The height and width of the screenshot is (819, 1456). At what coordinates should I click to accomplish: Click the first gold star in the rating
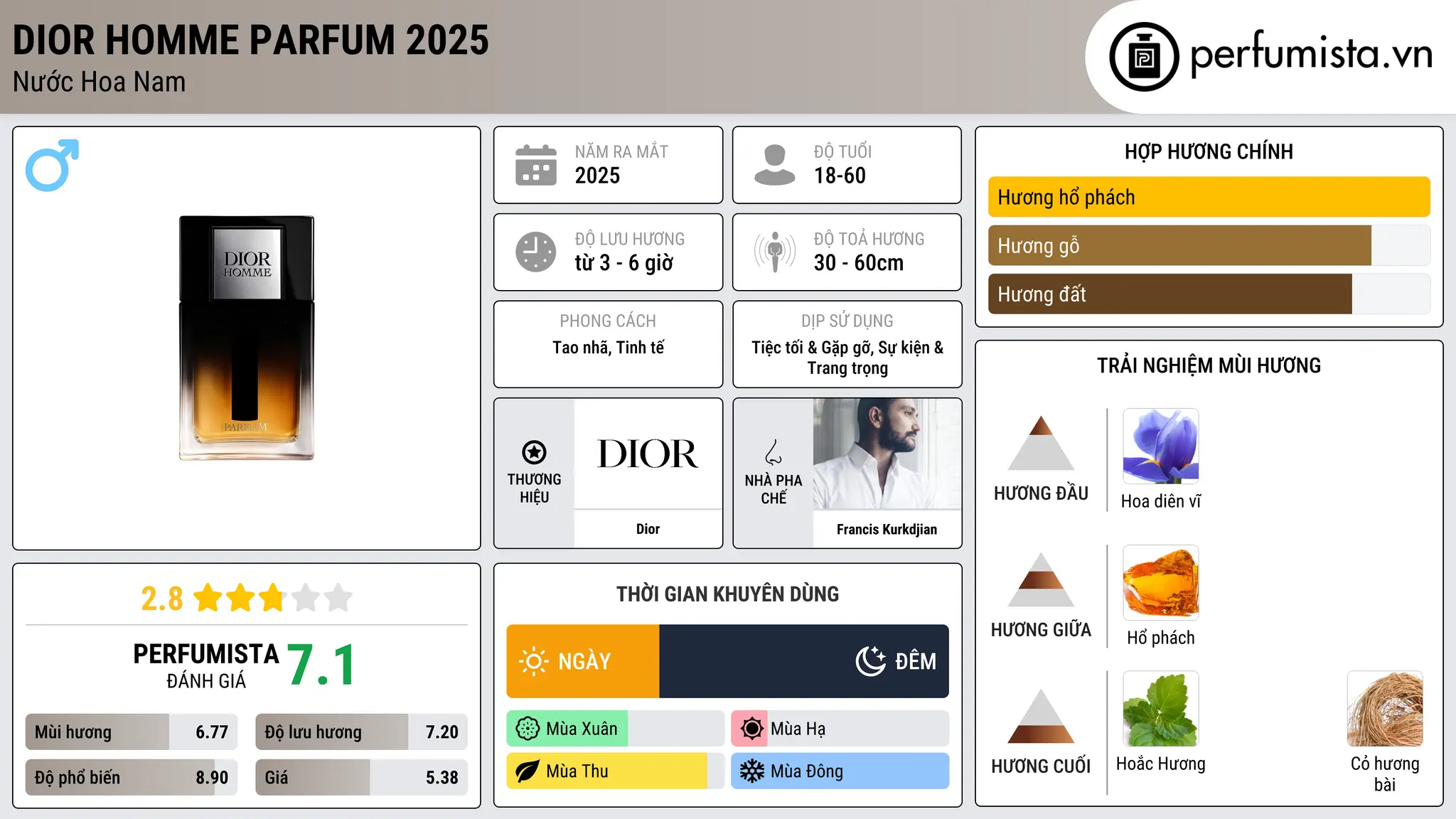(x=208, y=598)
